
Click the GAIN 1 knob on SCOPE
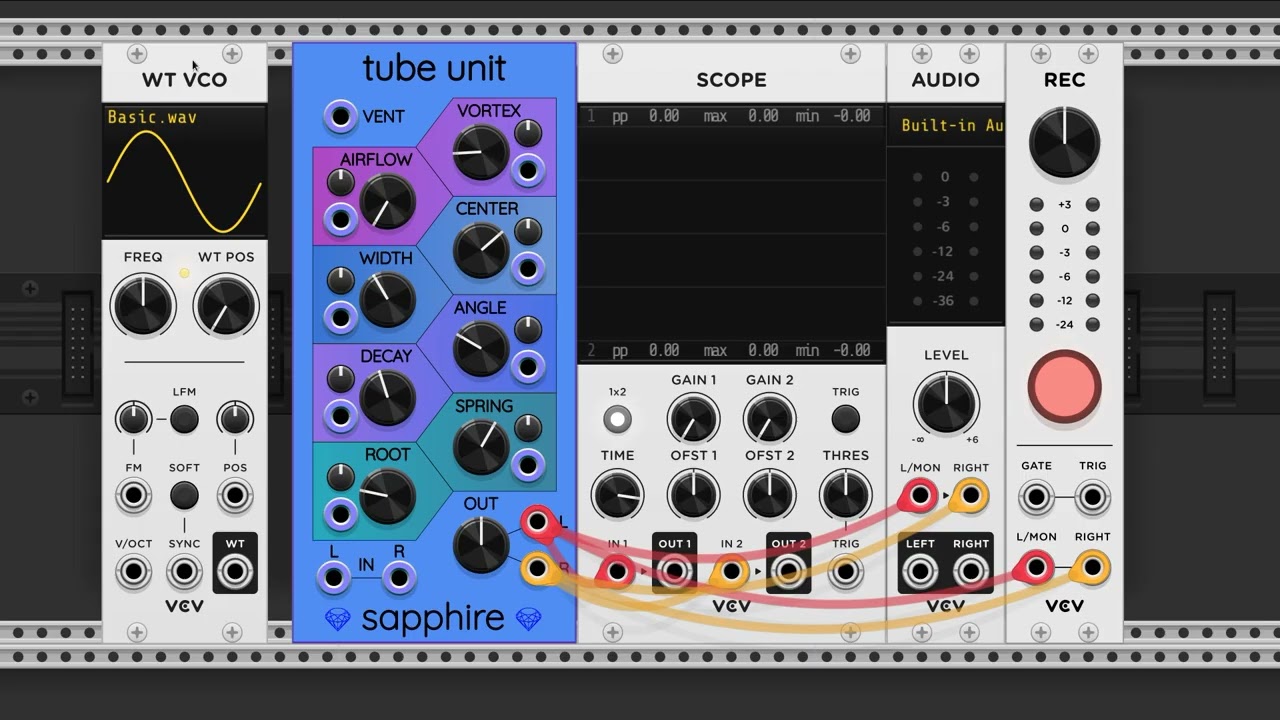pyautogui.click(x=694, y=418)
